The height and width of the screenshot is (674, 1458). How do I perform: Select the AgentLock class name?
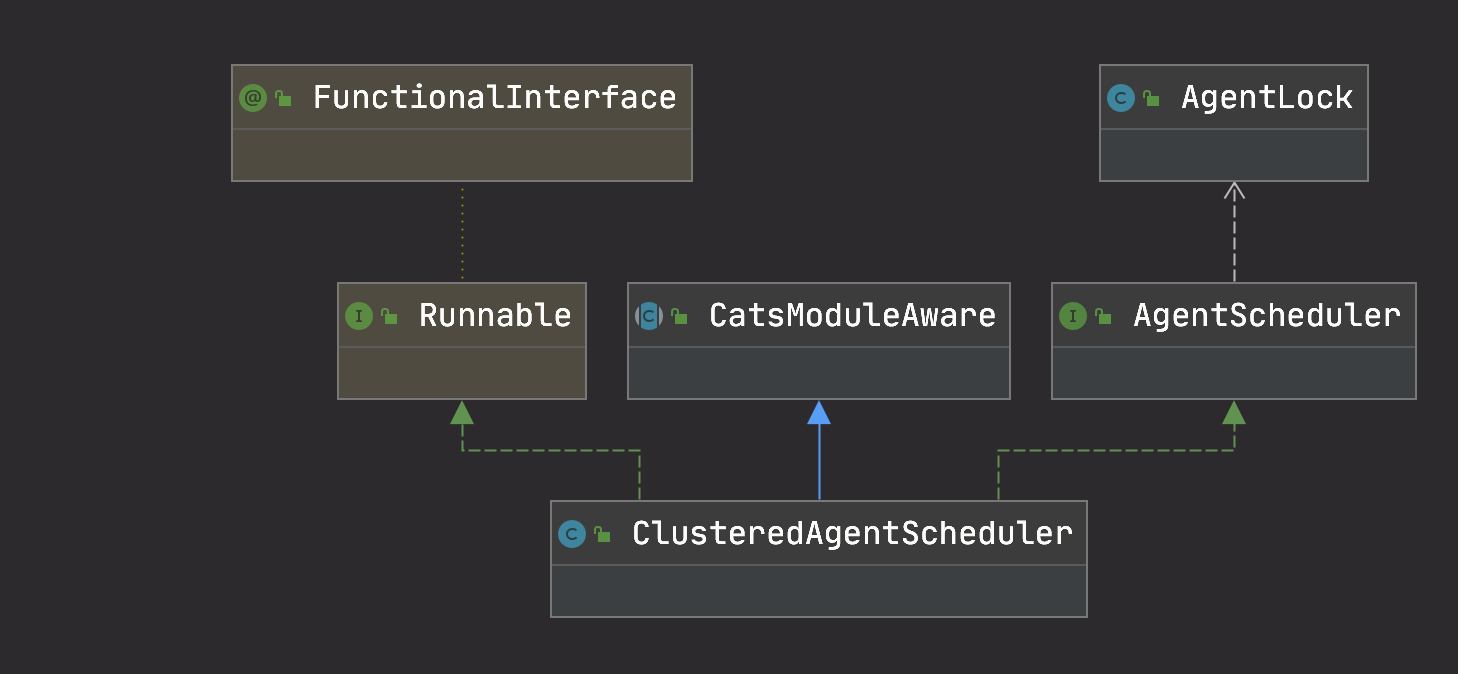pos(1266,98)
